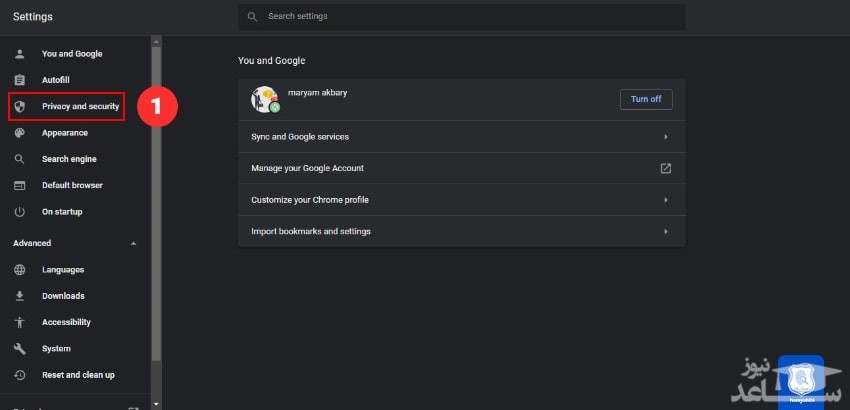The image size is (850, 410).
Task: Click the Languages globe icon
Action: tap(19, 270)
